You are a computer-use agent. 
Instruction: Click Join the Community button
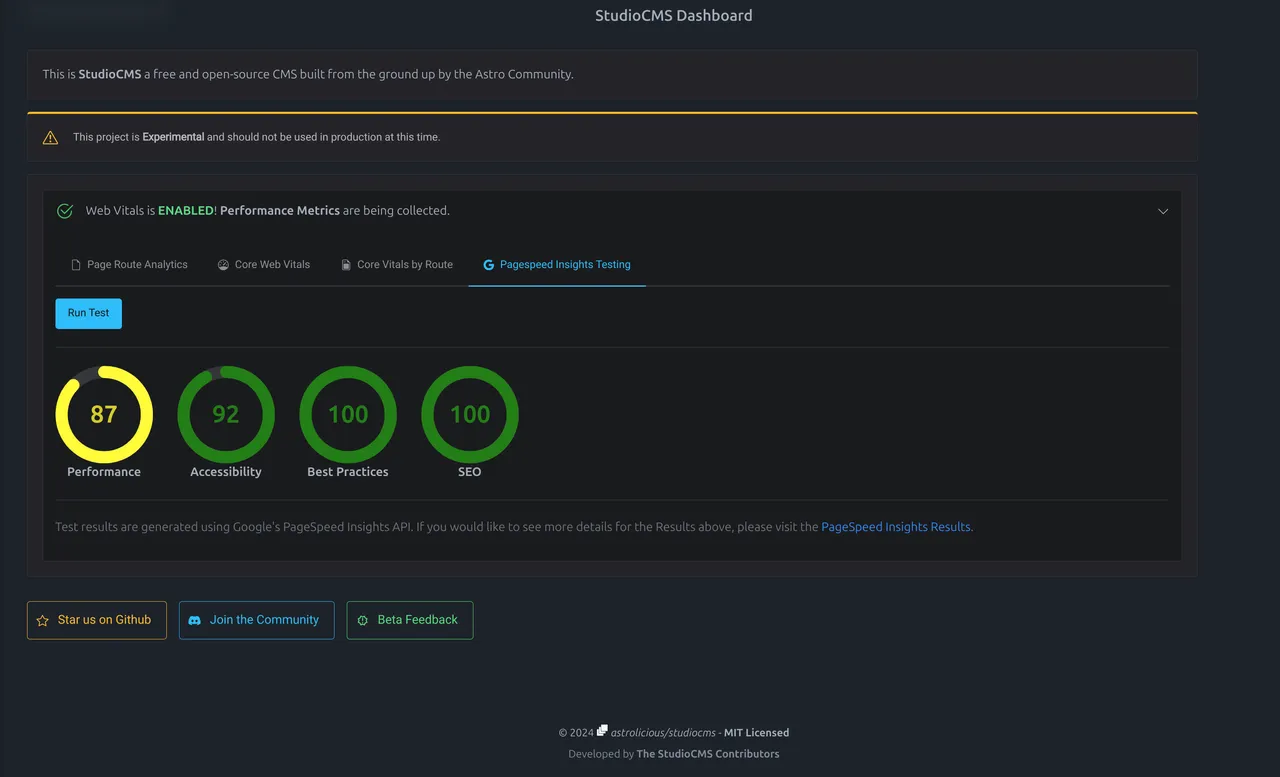pos(257,620)
